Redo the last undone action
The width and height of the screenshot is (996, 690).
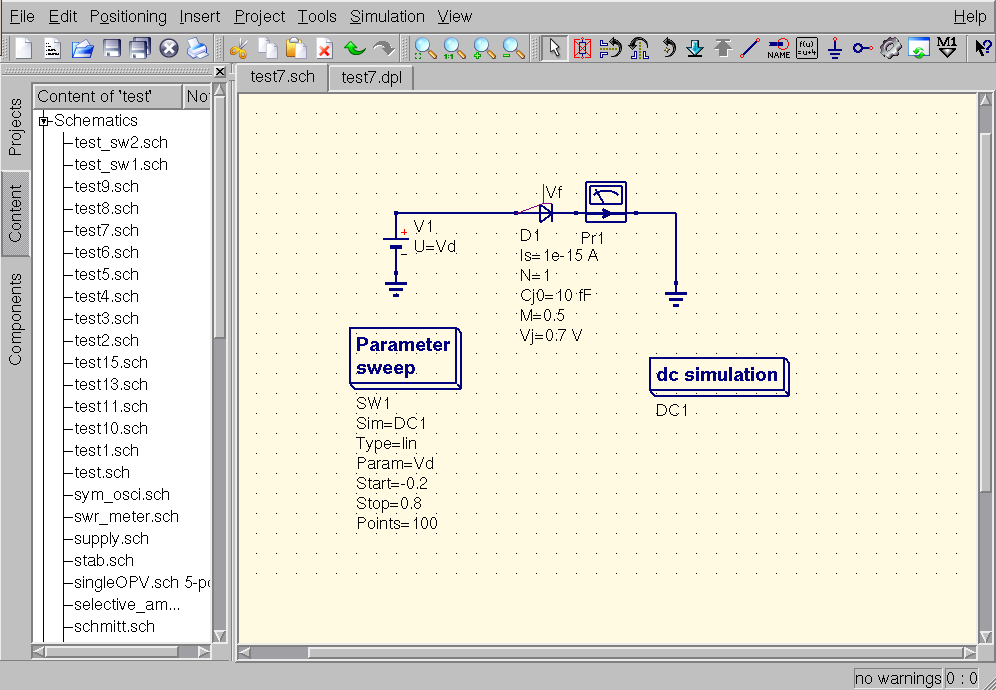[x=383, y=48]
